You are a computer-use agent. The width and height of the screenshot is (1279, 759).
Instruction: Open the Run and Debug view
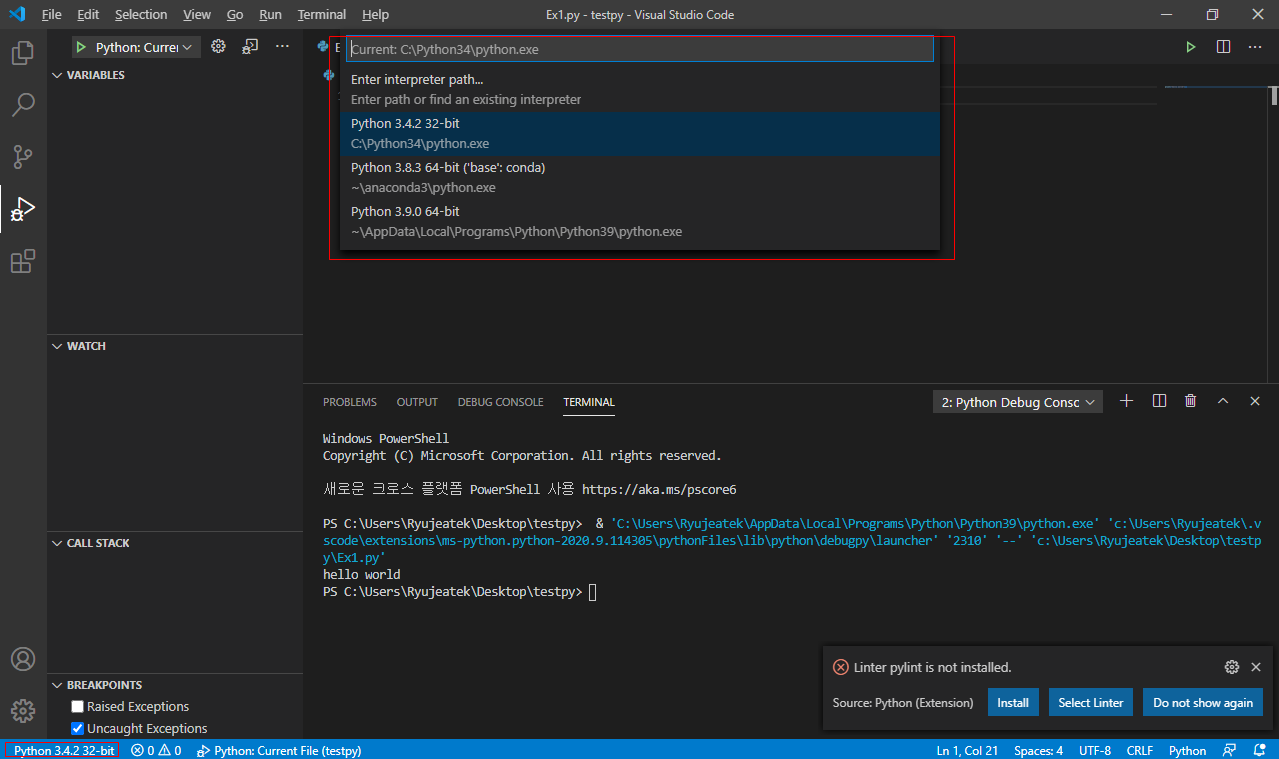point(23,209)
